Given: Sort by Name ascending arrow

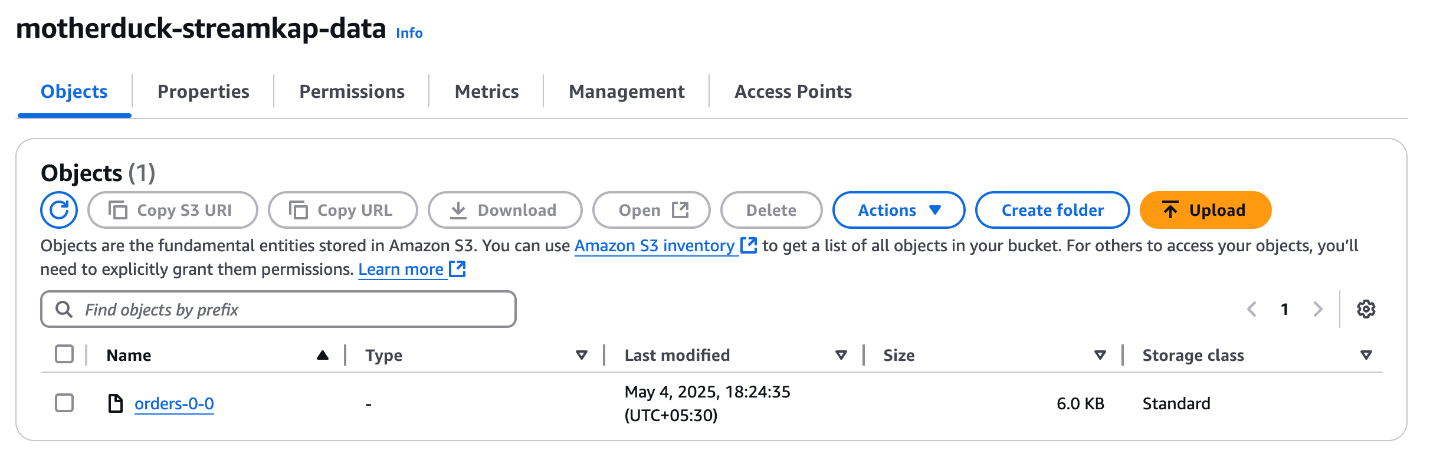Looking at the screenshot, I should [322, 355].
